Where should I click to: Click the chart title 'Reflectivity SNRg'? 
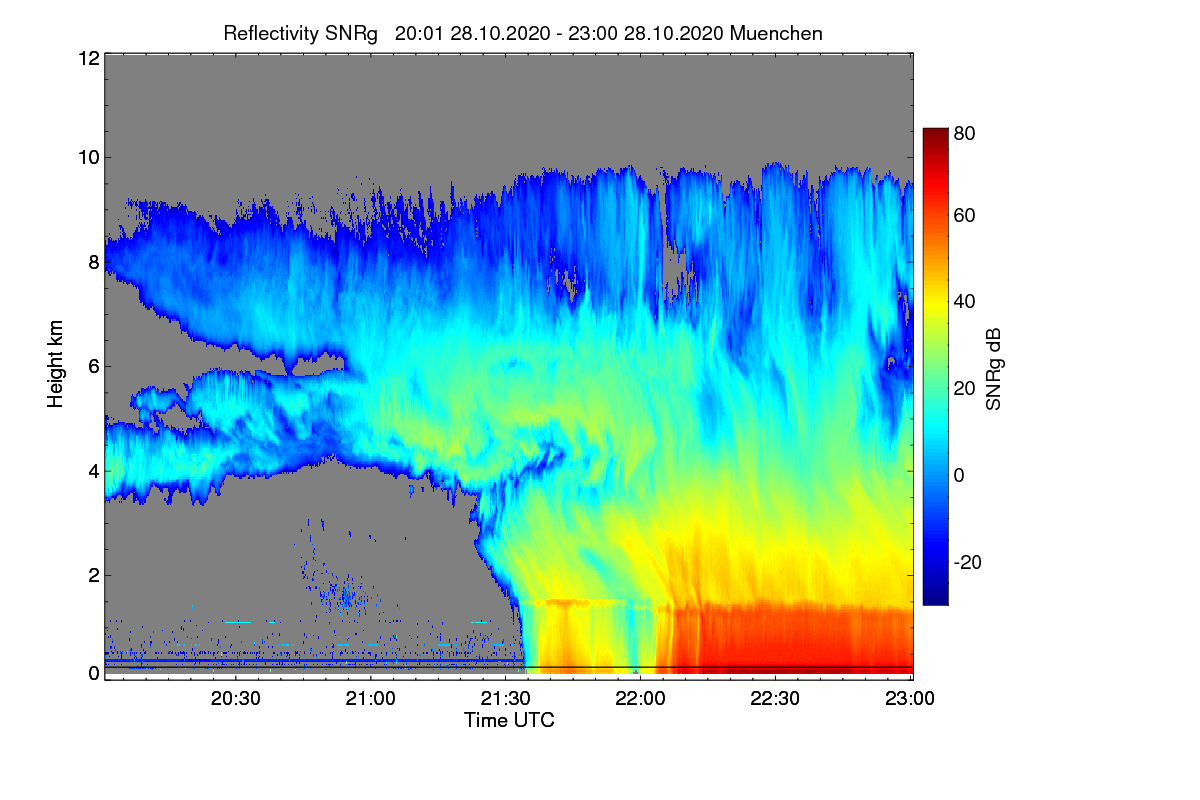click(301, 33)
